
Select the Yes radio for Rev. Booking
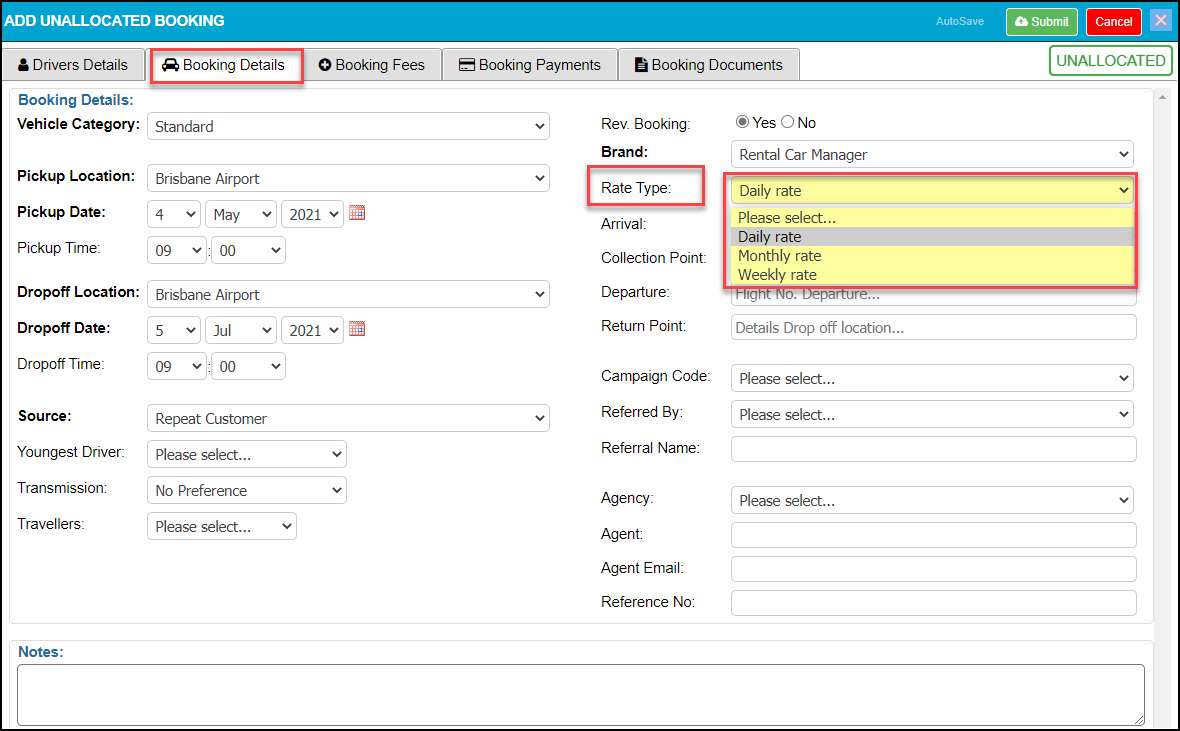click(742, 122)
